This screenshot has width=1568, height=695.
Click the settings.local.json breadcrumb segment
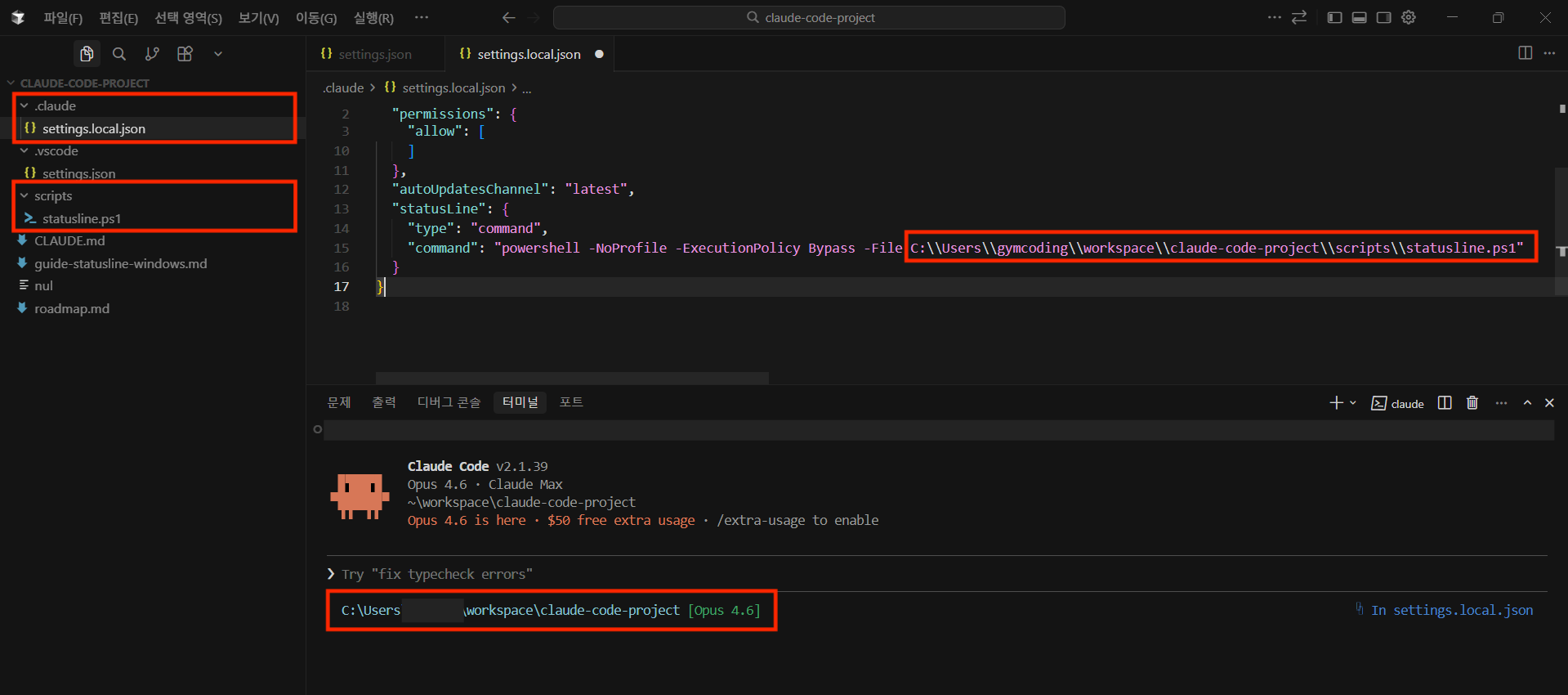pyautogui.click(x=445, y=87)
